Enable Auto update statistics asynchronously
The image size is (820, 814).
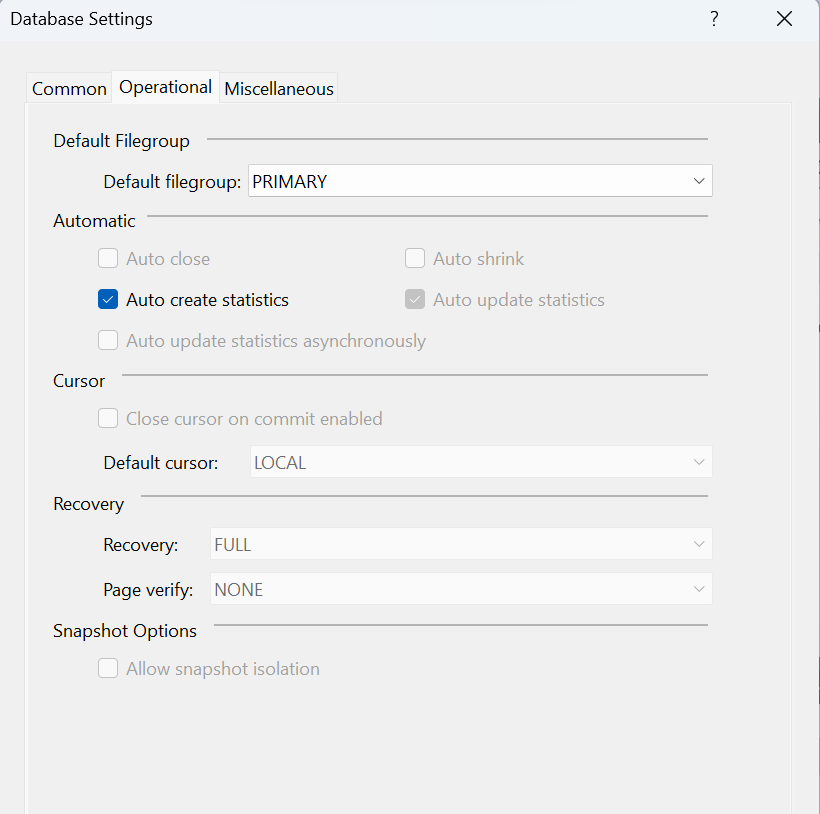point(107,340)
